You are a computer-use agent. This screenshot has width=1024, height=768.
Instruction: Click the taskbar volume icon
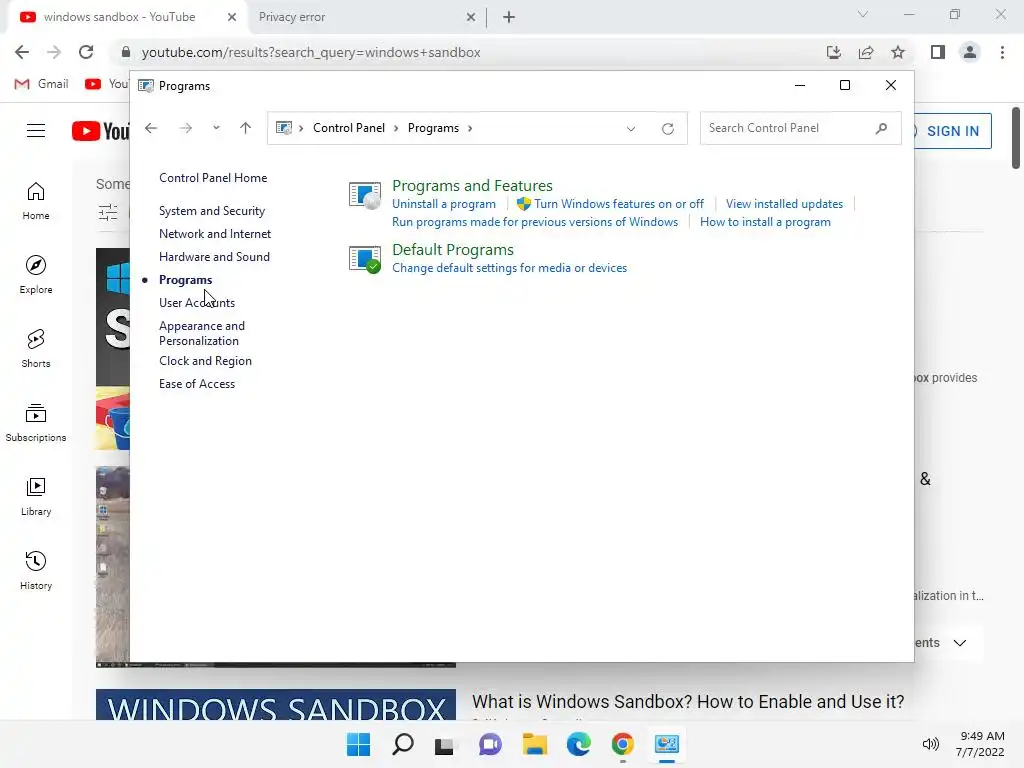[x=931, y=744]
